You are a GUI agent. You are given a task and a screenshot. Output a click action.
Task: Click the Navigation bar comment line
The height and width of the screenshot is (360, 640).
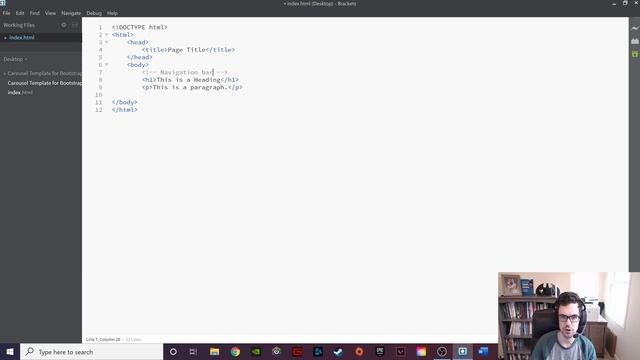184,72
